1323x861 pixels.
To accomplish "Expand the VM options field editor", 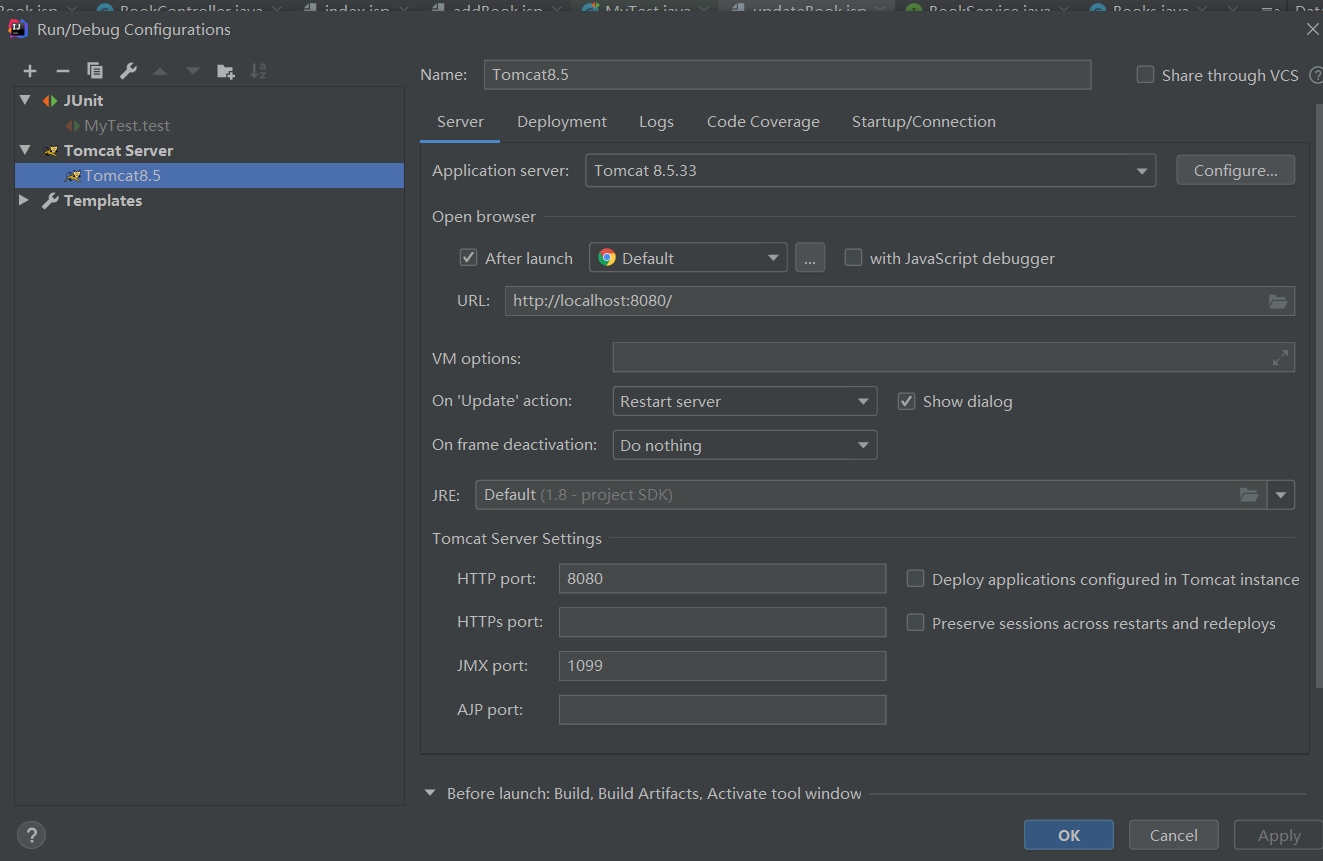I will click(x=1280, y=358).
